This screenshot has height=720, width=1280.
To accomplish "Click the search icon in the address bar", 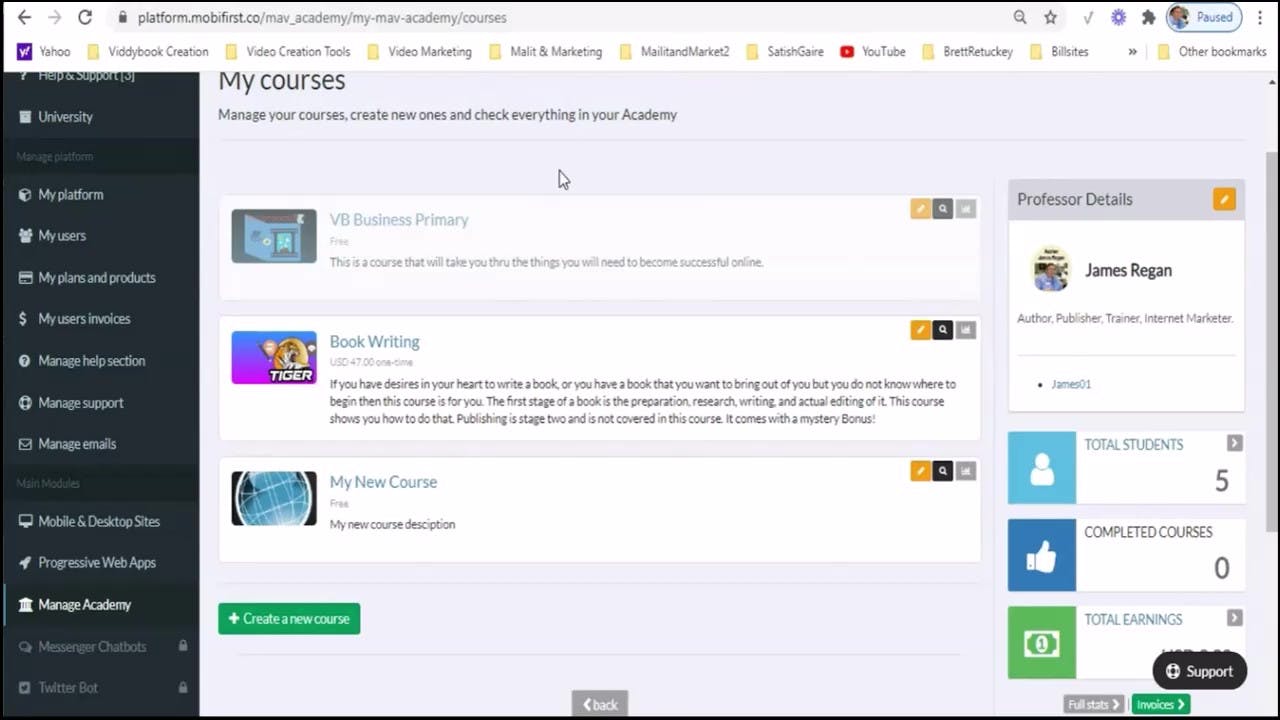I will [x=1020, y=17].
